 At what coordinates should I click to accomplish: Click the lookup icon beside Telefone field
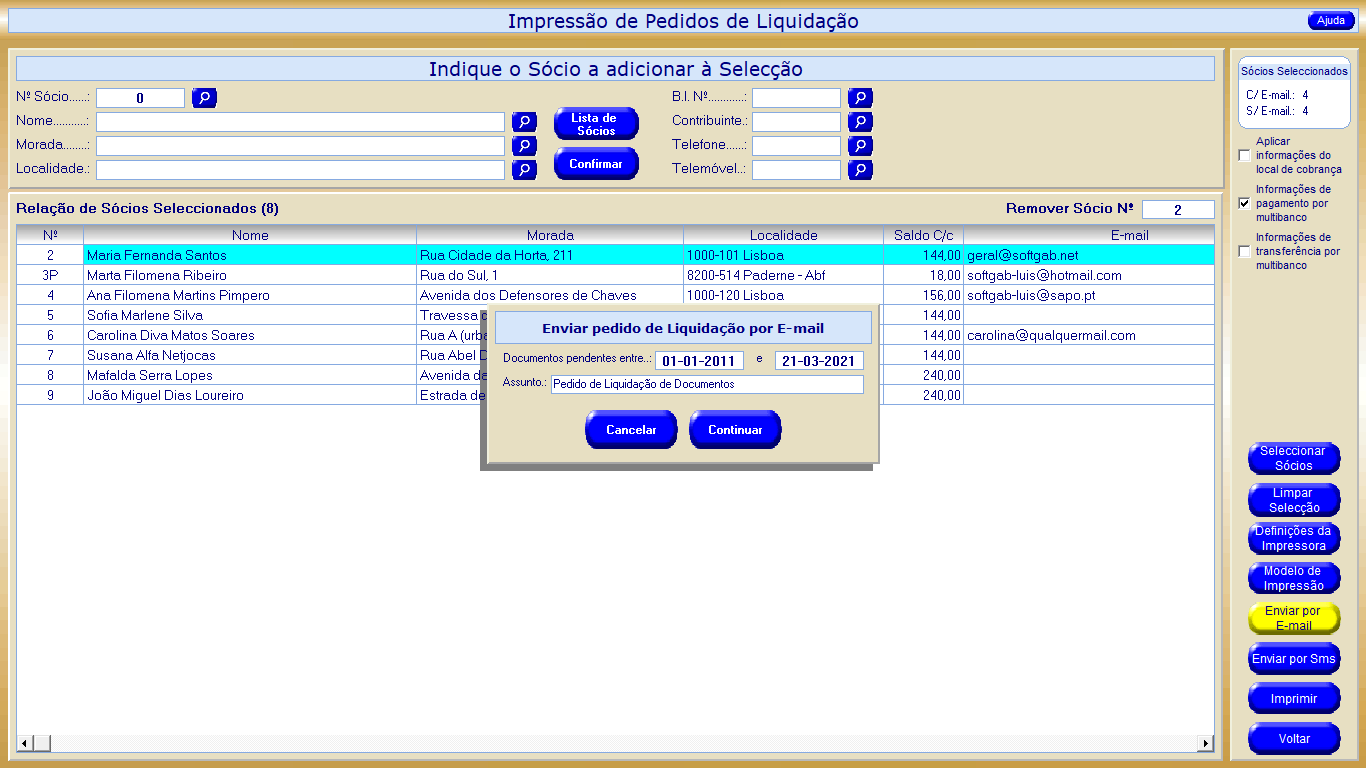pyautogui.click(x=860, y=146)
